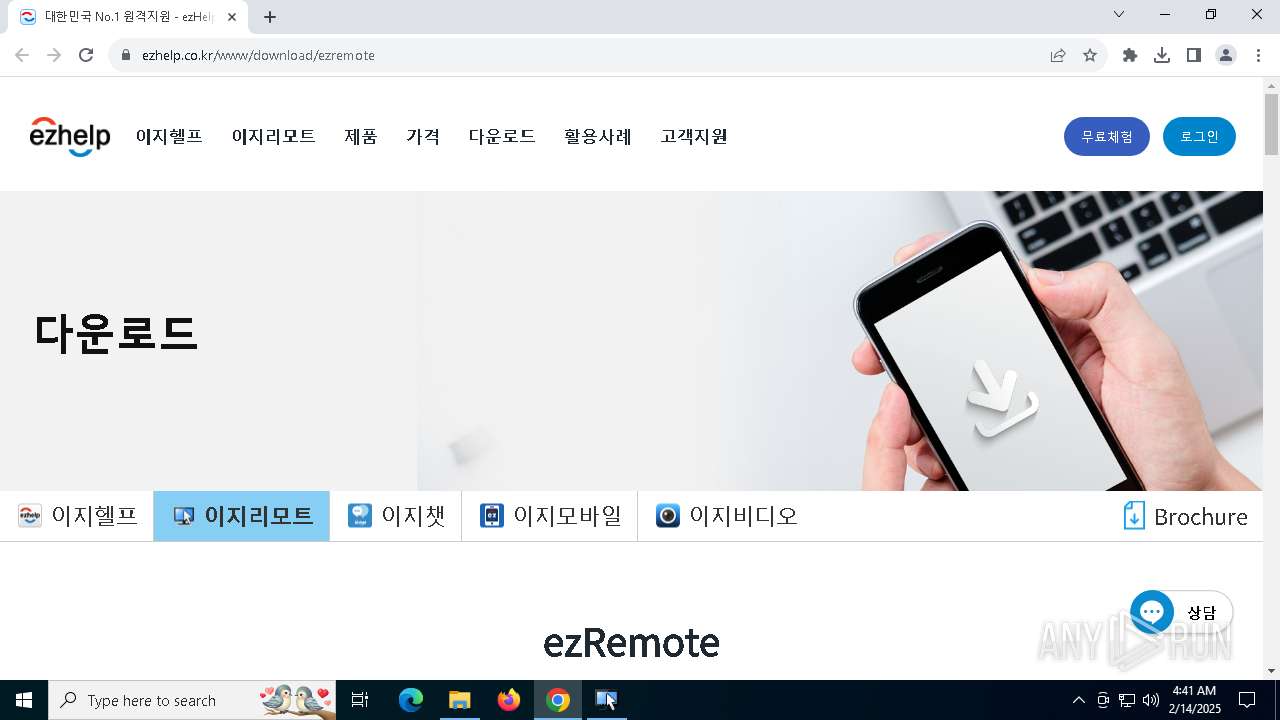Open Chrome extensions puzzle icon
This screenshot has width=1280, height=720.
[x=1130, y=55]
